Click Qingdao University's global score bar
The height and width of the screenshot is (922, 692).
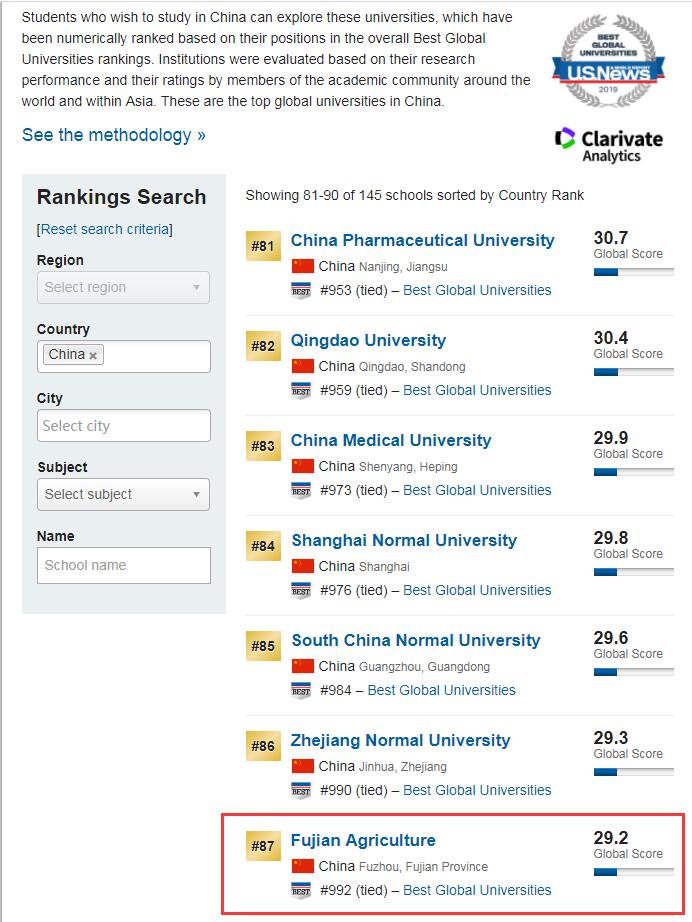point(633,372)
